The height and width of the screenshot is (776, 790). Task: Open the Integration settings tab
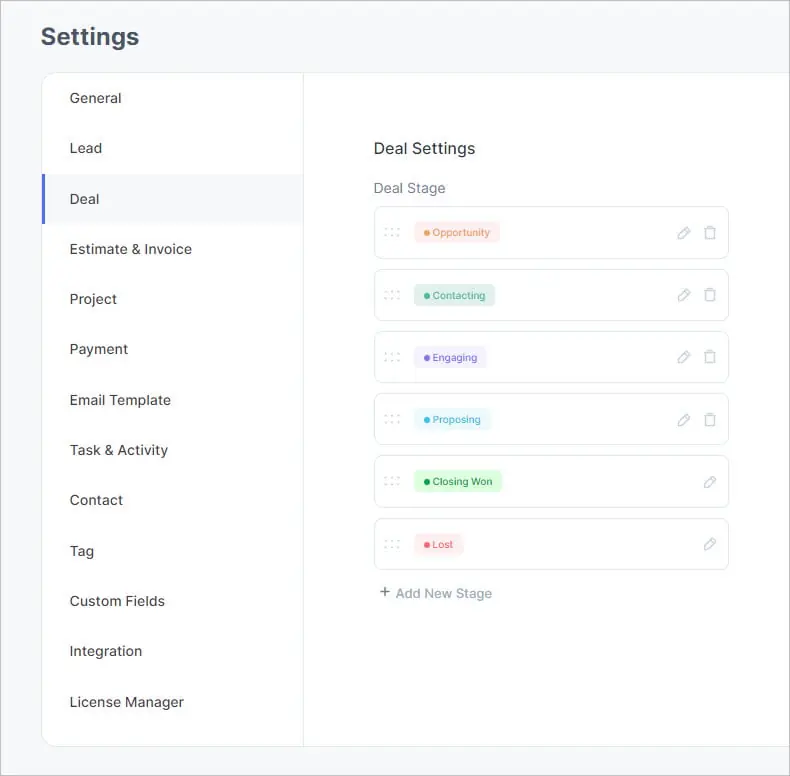click(172, 651)
